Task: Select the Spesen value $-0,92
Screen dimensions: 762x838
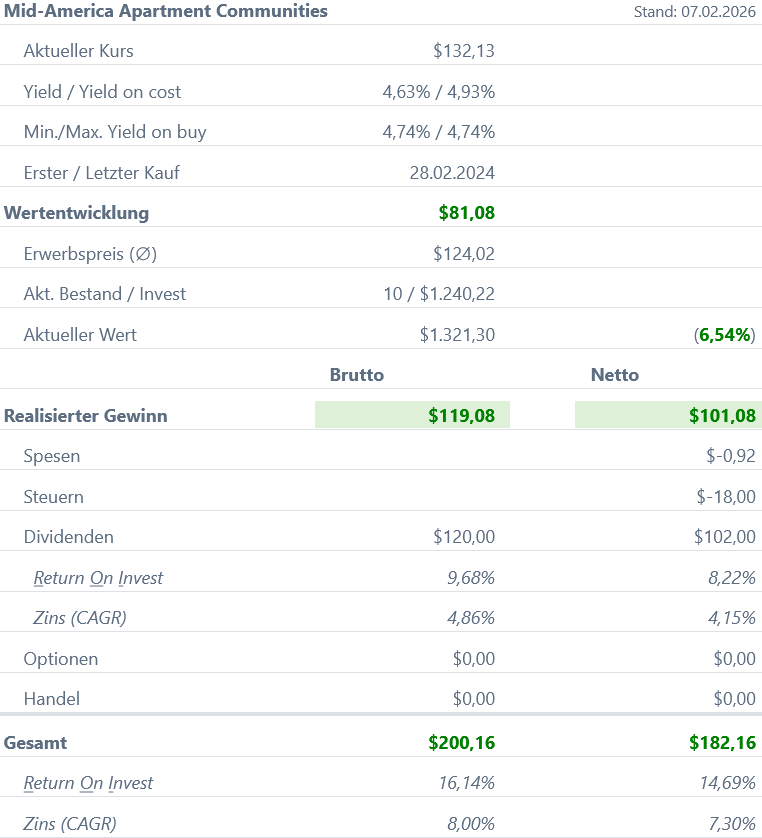Action: (x=730, y=456)
